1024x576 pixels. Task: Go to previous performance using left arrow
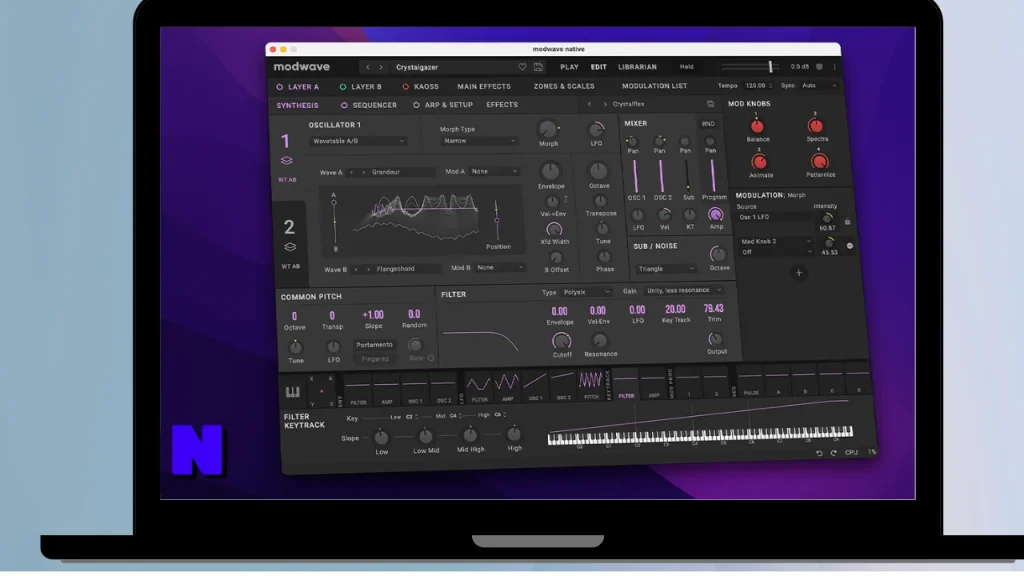(368, 67)
